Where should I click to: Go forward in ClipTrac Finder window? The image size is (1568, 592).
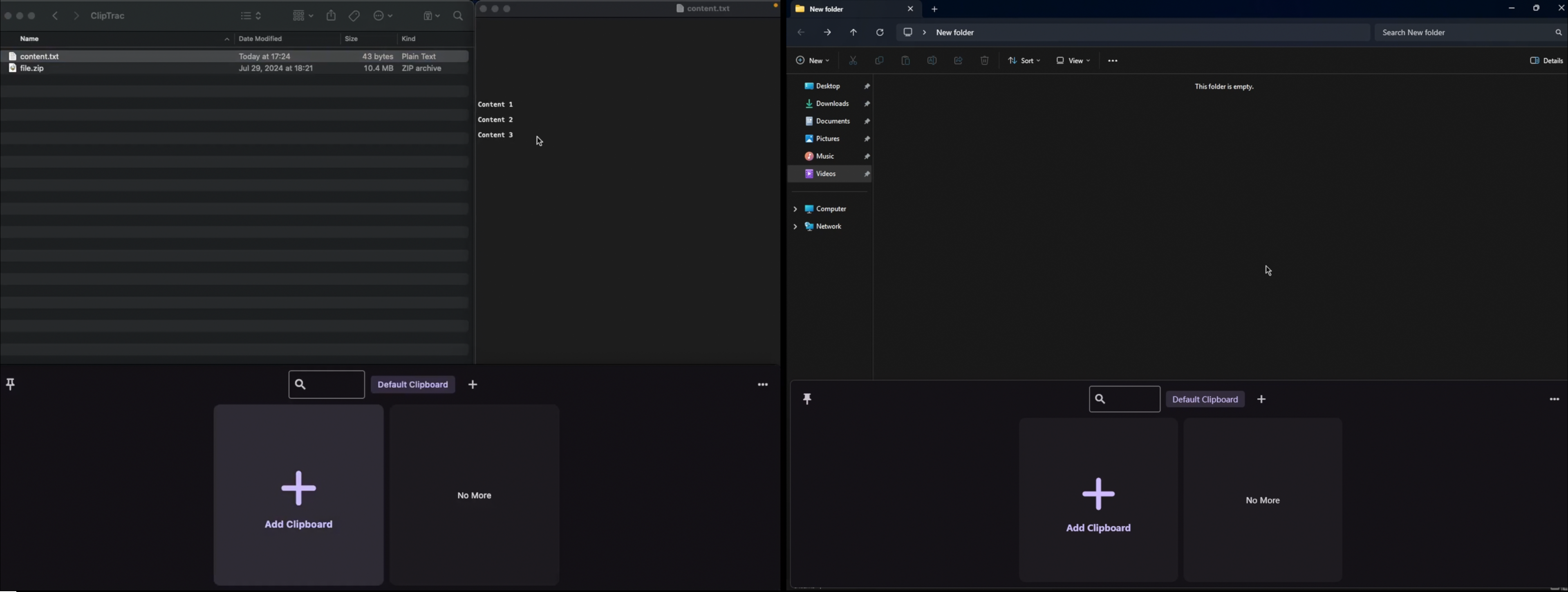pyautogui.click(x=76, y=16)
